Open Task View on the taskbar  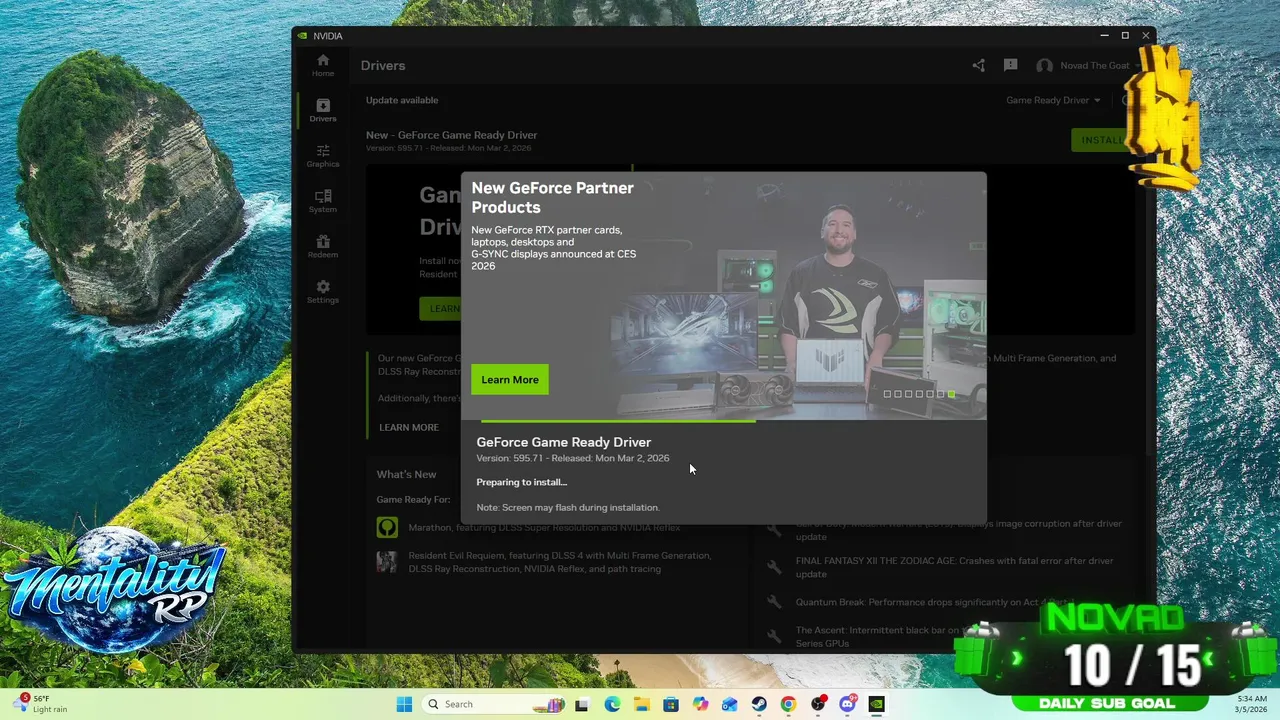click(x=582, y=704)
